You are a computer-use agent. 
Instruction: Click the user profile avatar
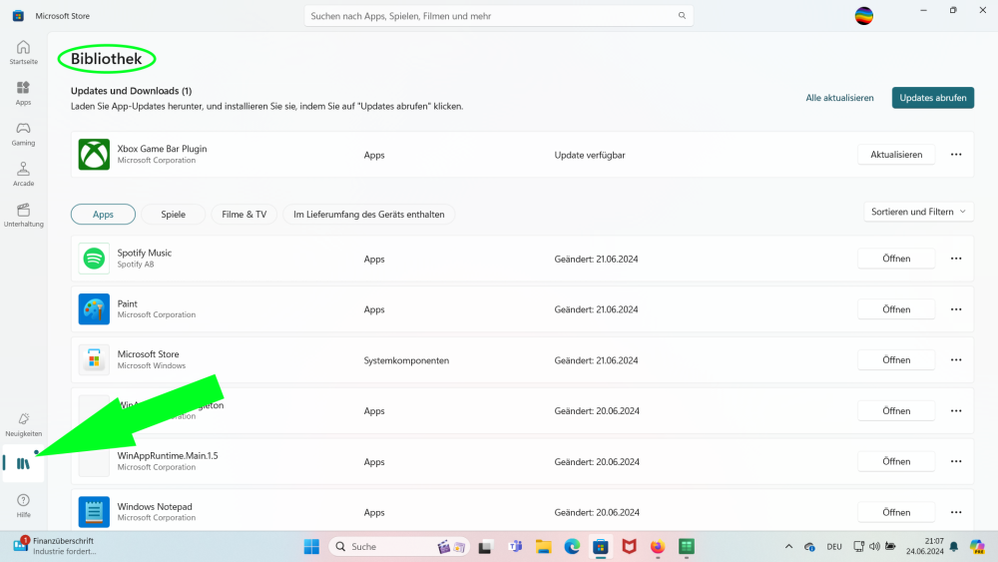864,16
